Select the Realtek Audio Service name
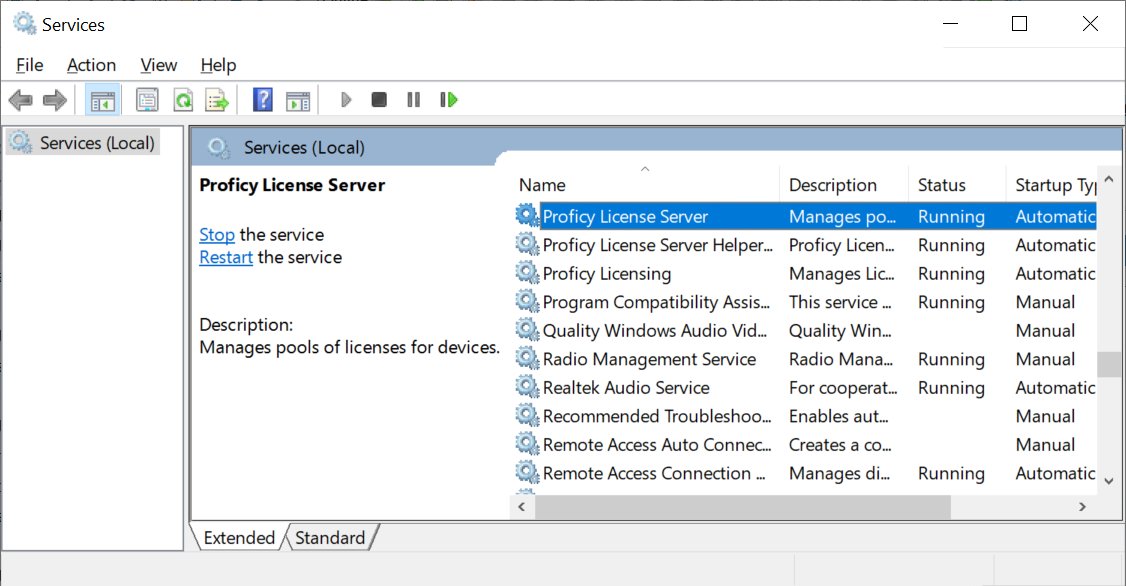Screen dimensions: 1126x586 626,388
